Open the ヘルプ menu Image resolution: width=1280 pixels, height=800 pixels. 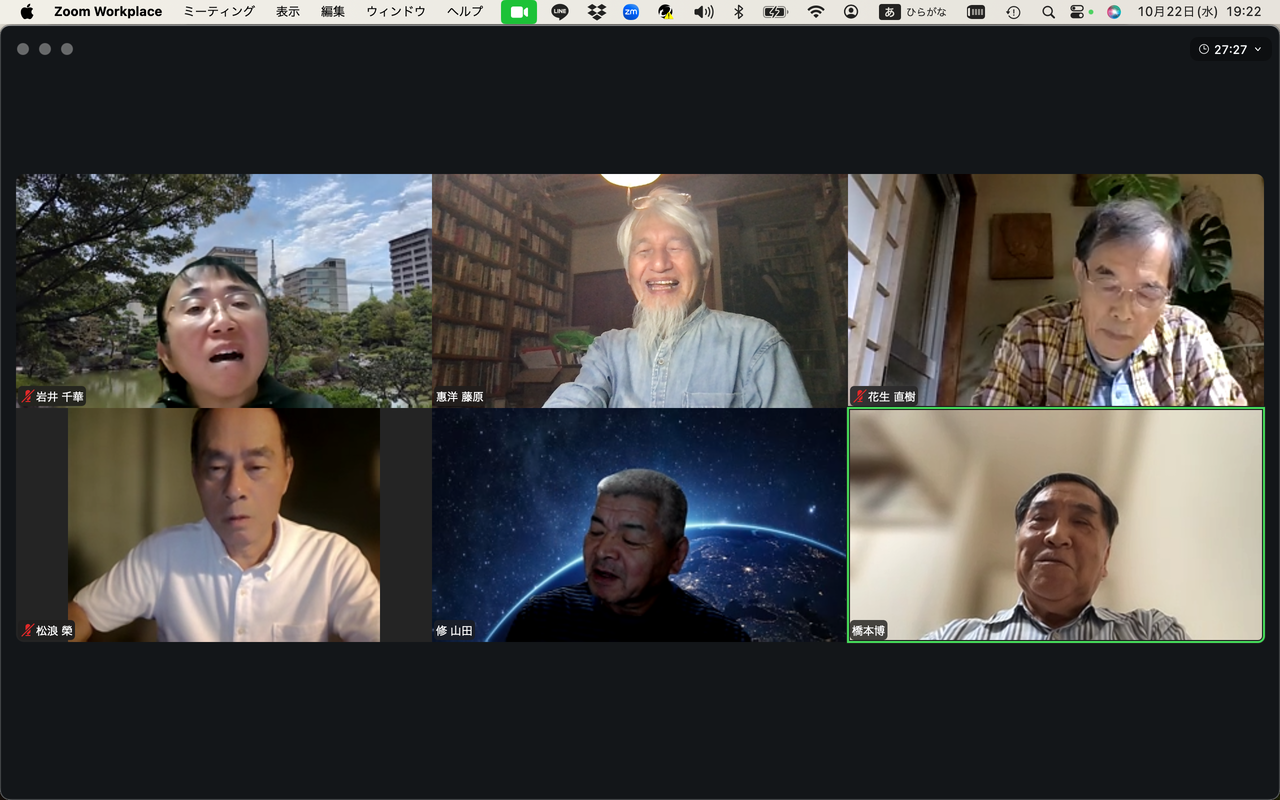click(x=465, y=12)
